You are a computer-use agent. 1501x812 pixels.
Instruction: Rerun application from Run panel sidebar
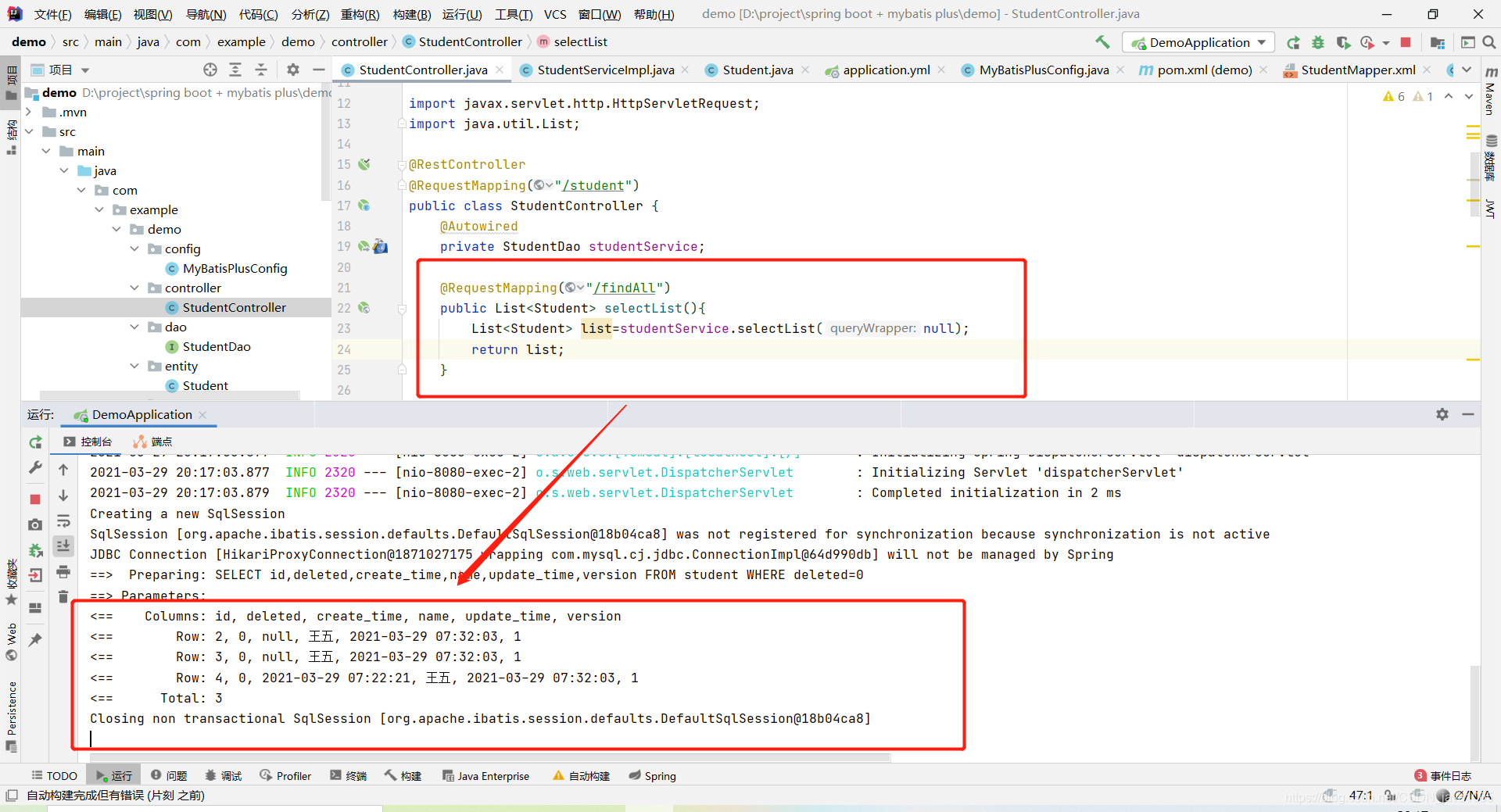[x=35, y=442]
